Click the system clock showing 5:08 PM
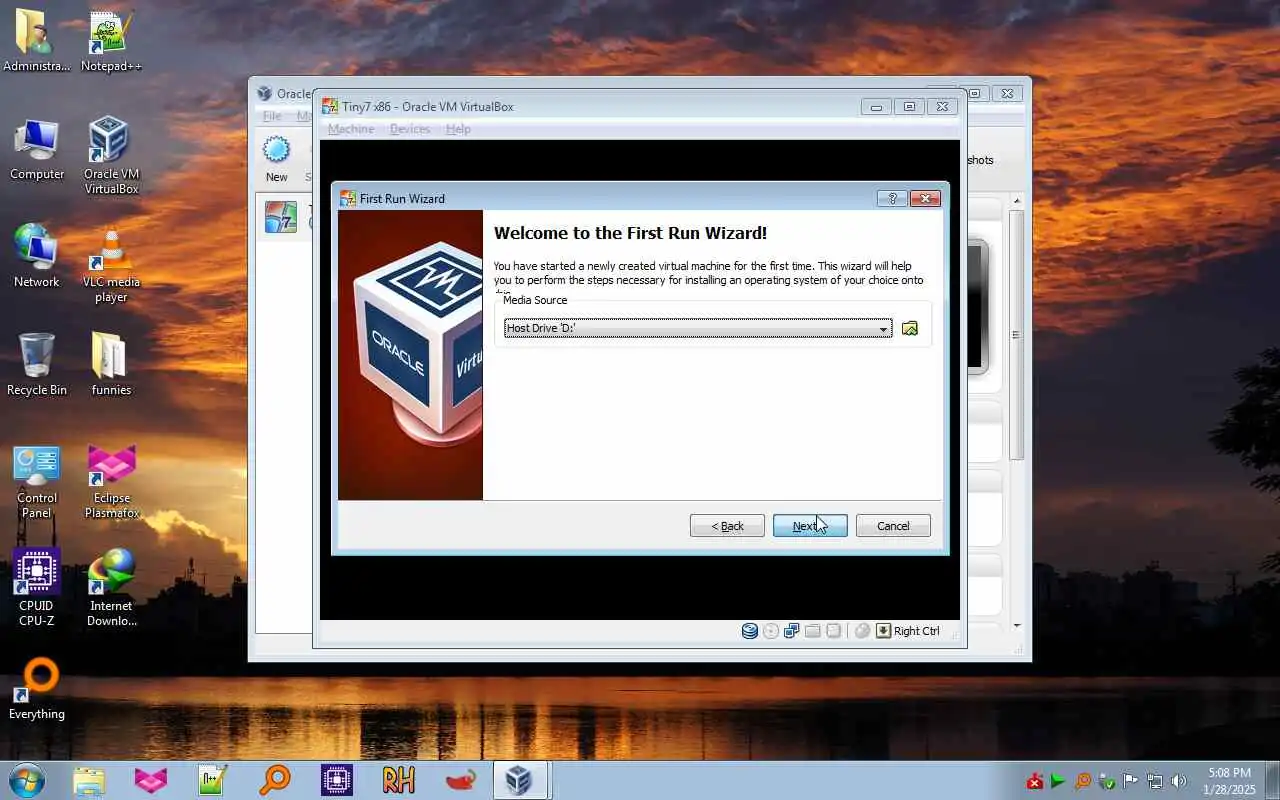Viewport: 1280px width, 800px height. coord(1230,781)
